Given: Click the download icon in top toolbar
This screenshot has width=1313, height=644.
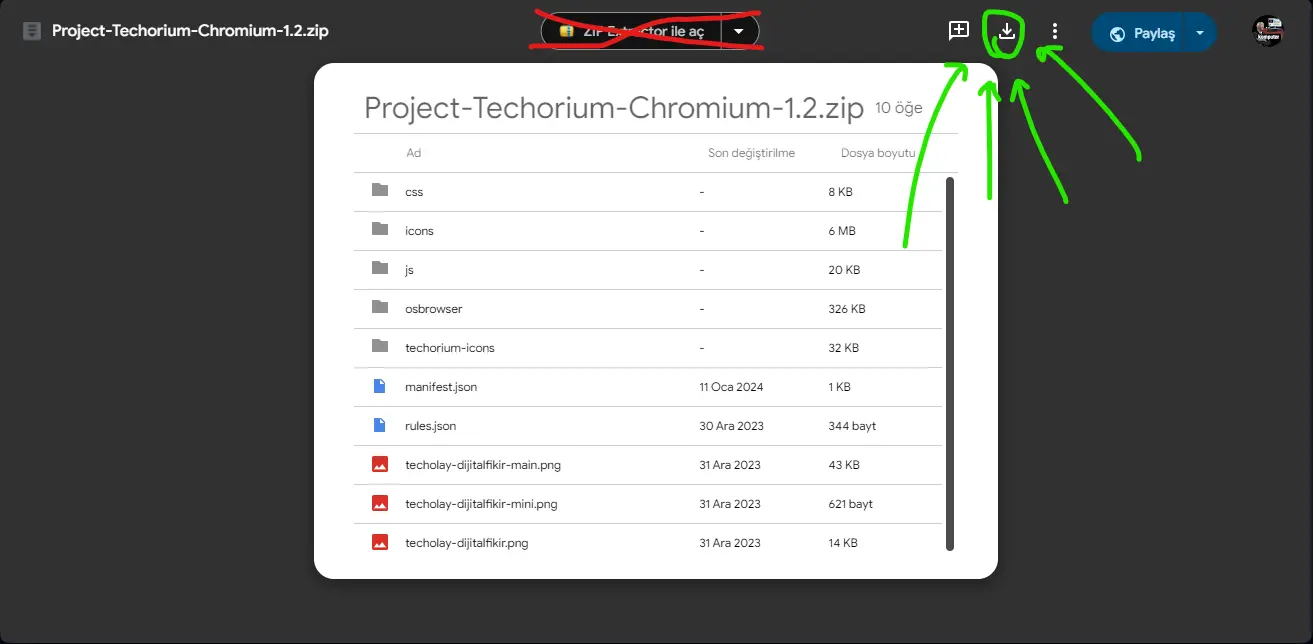Looking at the screenshot, I should tap(1007, 31).
